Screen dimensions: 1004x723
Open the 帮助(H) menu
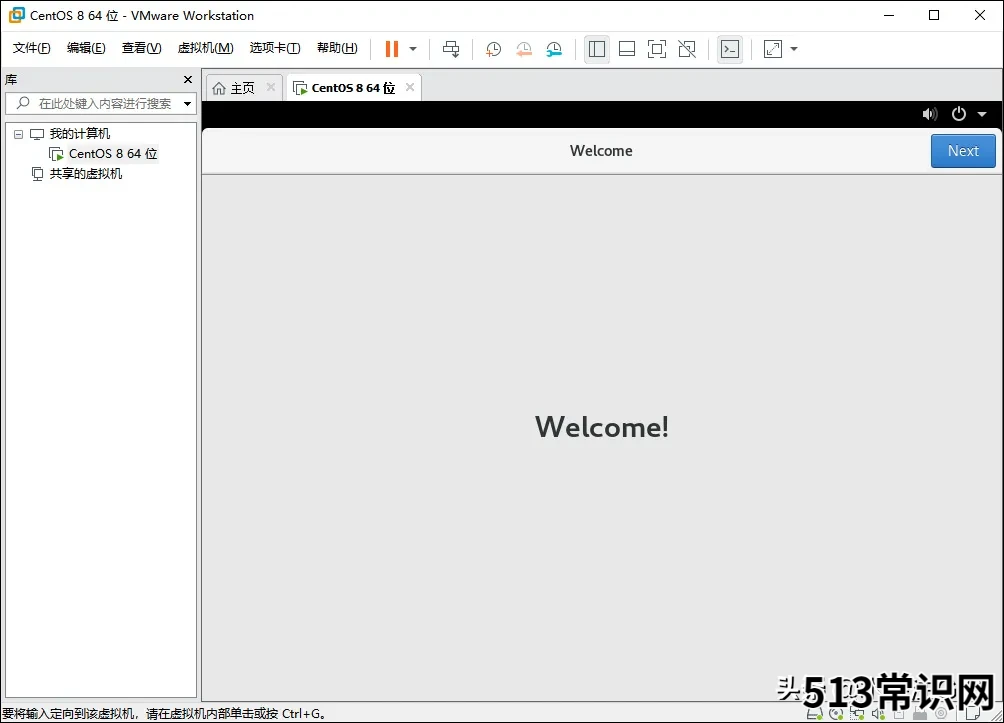tap(337, 48)
